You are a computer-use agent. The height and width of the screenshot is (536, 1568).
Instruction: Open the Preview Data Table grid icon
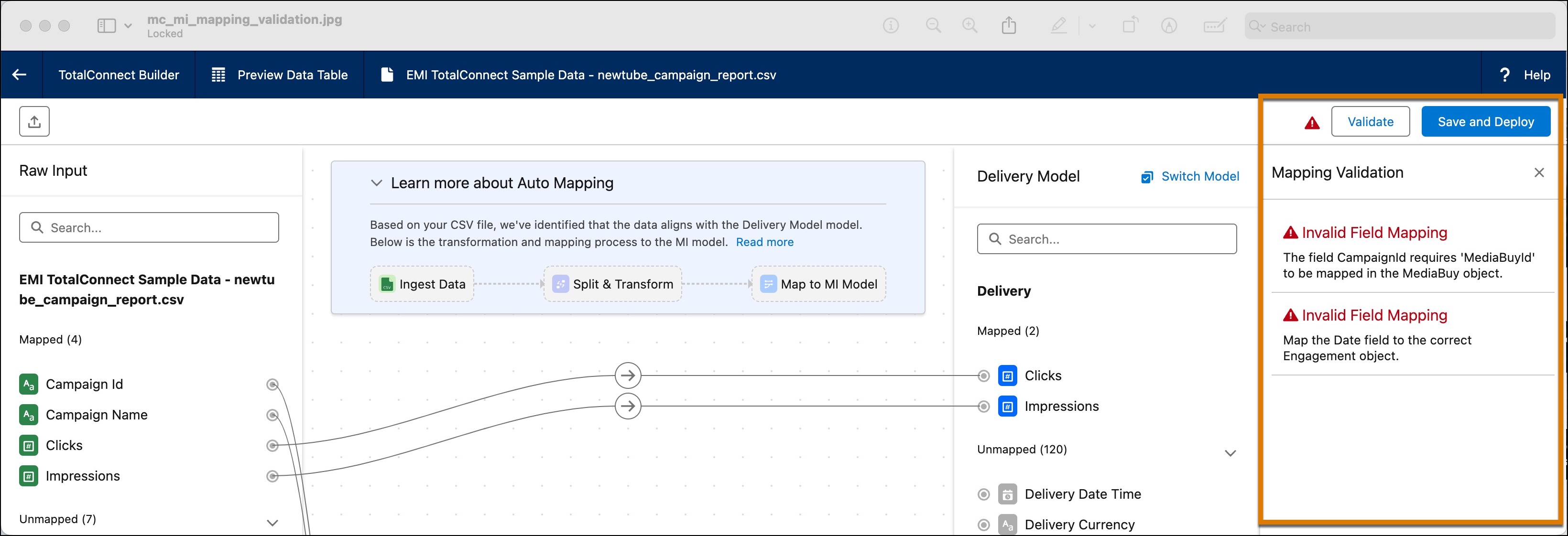click(x=218, y=75)
